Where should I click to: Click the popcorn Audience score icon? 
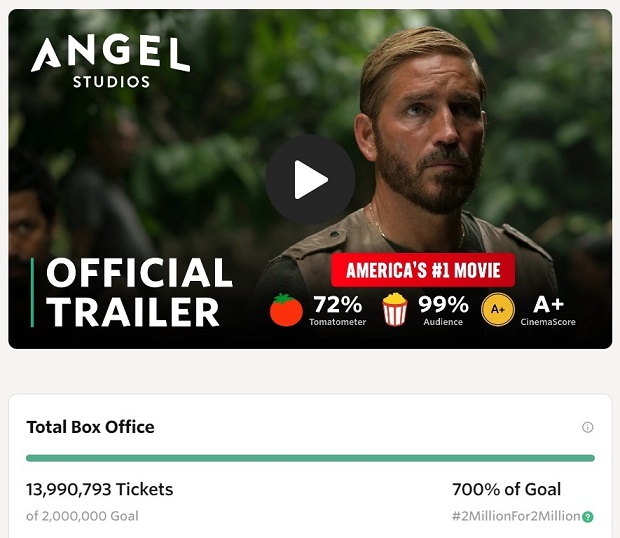(395, 310)
